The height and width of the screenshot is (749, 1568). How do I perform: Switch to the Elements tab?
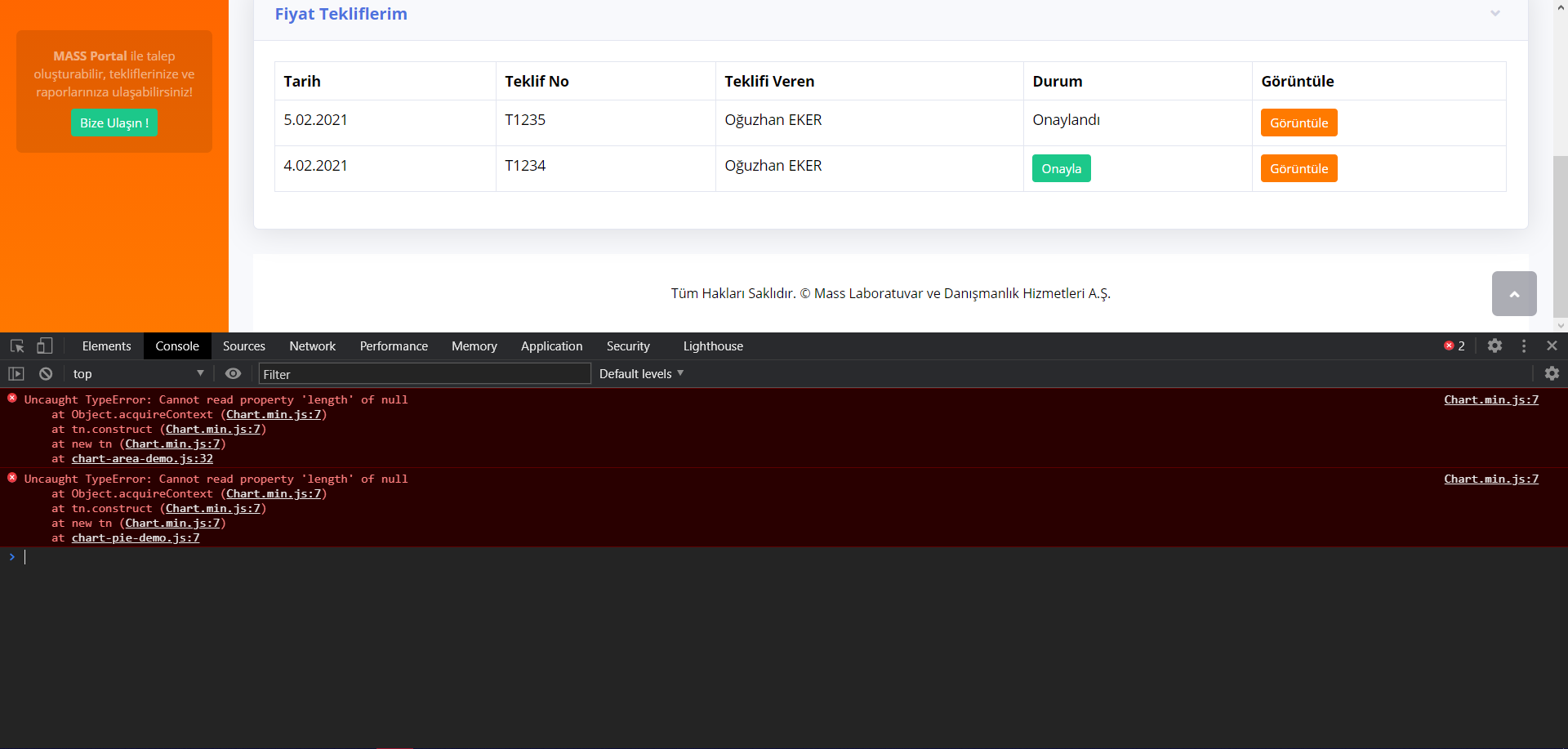(x=106, y=346)
